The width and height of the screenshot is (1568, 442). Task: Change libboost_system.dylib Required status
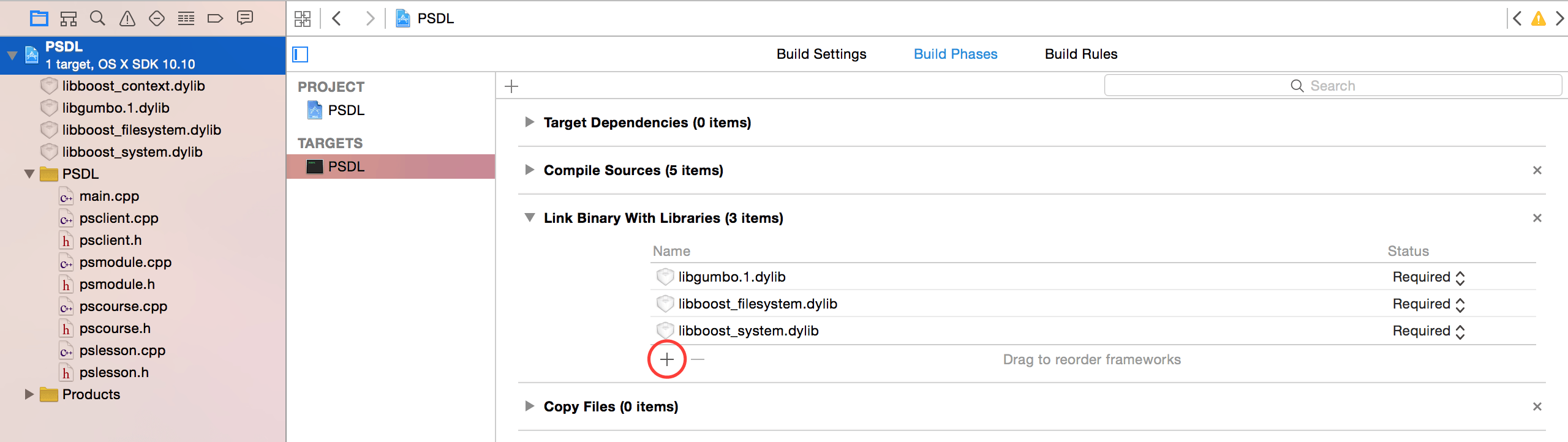pyautogui.click(x=1428, y=331)
